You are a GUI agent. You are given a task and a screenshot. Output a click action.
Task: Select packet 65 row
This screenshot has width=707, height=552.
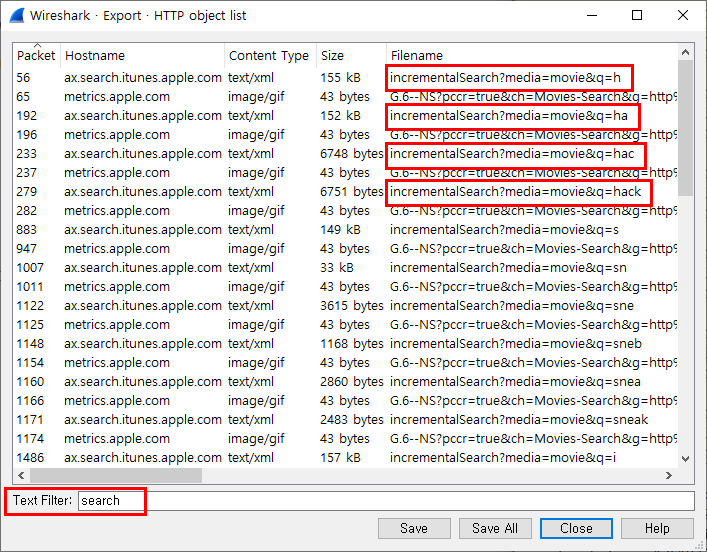pos(345,97)
